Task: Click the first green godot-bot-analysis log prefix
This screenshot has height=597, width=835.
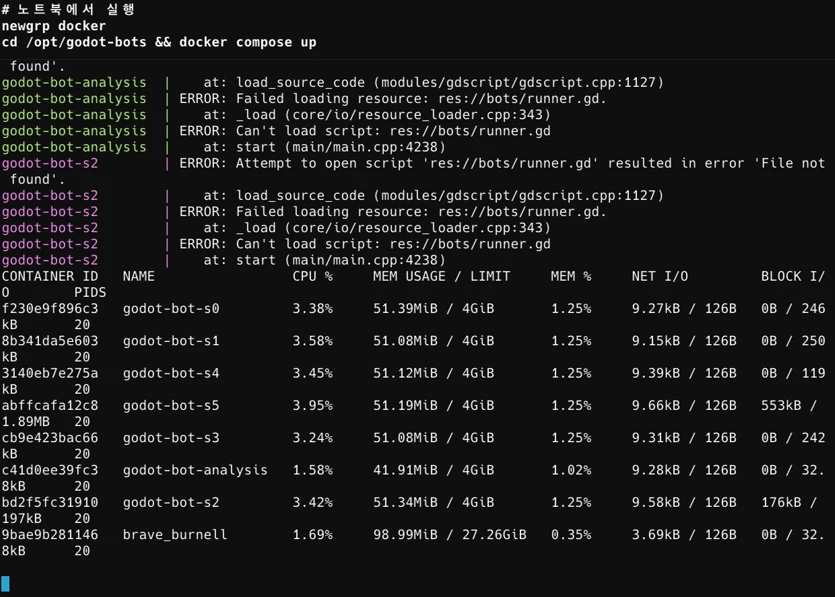Action: [74, 83]
